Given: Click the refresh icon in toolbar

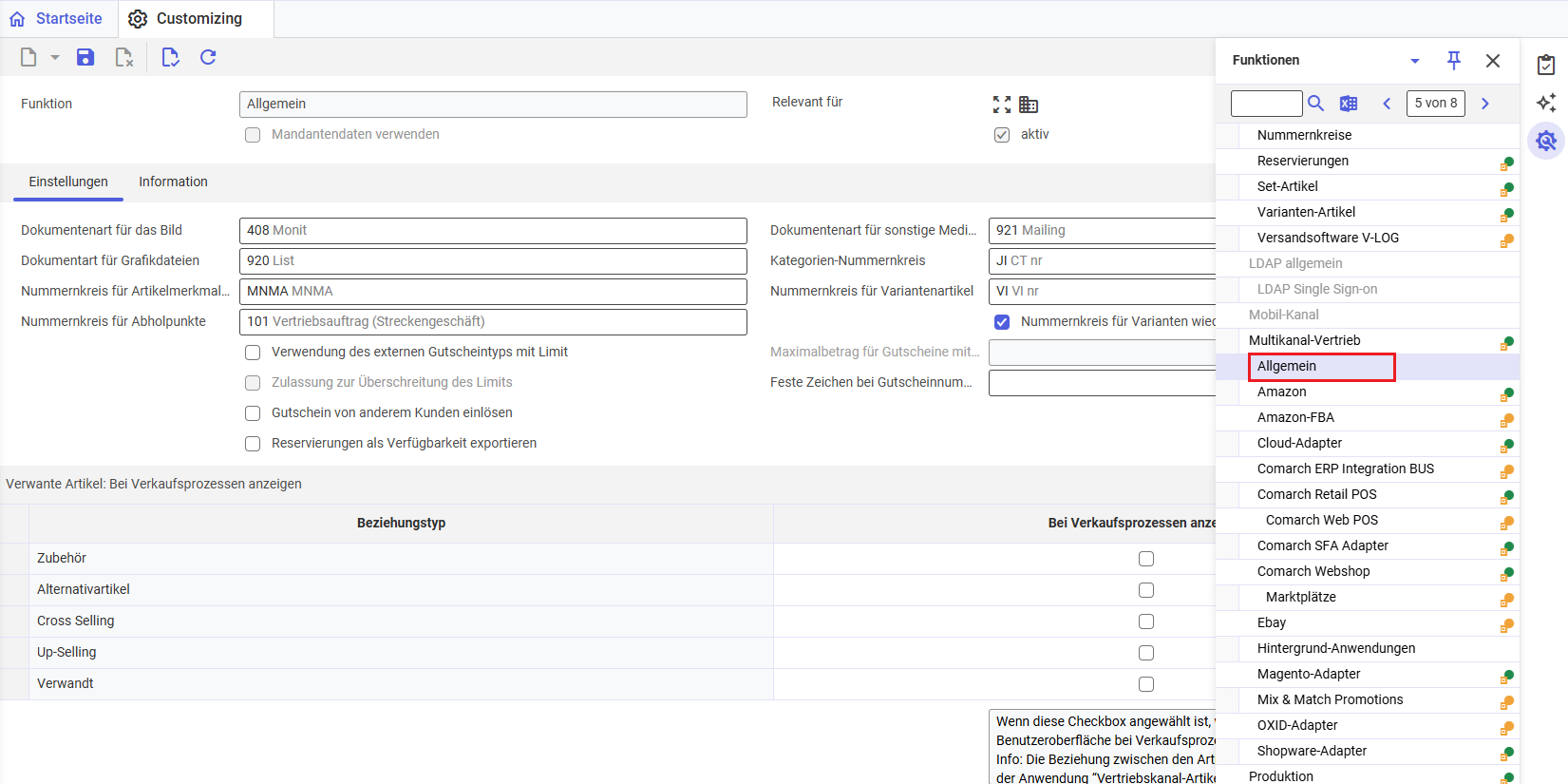Looking at the screenshot, I should (x=208, y=57).
